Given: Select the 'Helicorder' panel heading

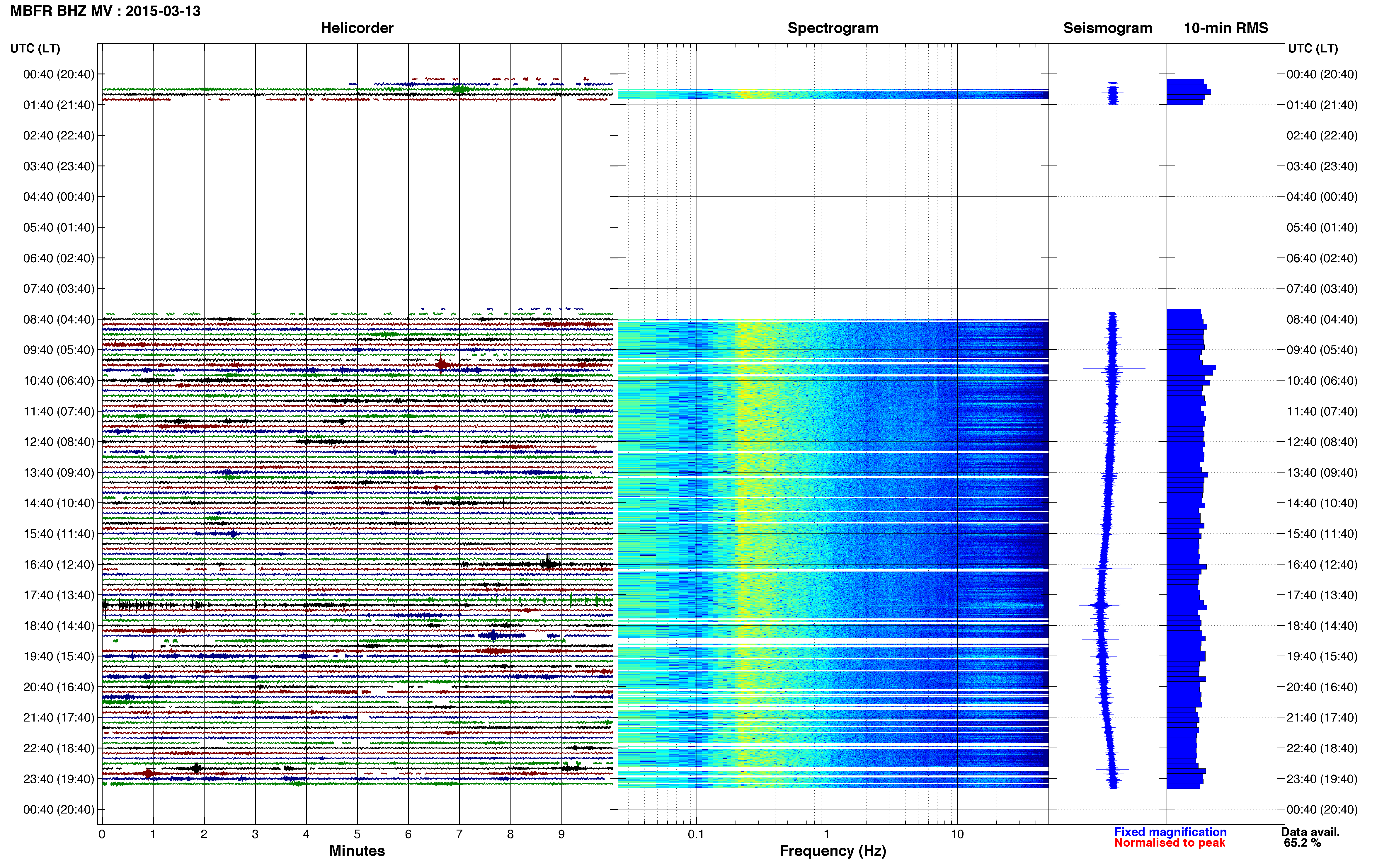Looking at the screenshot, I should [357, 28].
